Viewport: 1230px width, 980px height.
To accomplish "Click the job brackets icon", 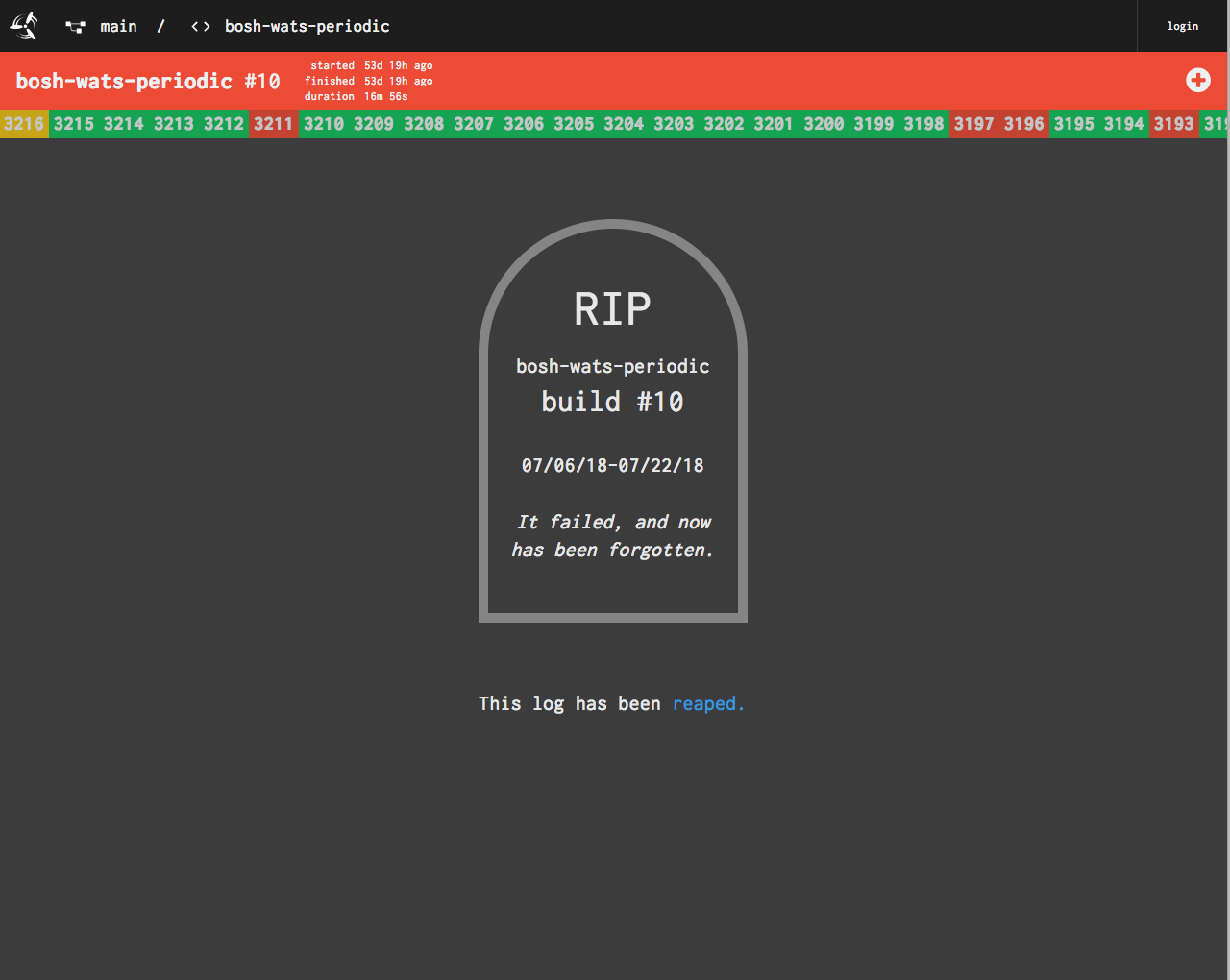I will (x=200, y=27).
